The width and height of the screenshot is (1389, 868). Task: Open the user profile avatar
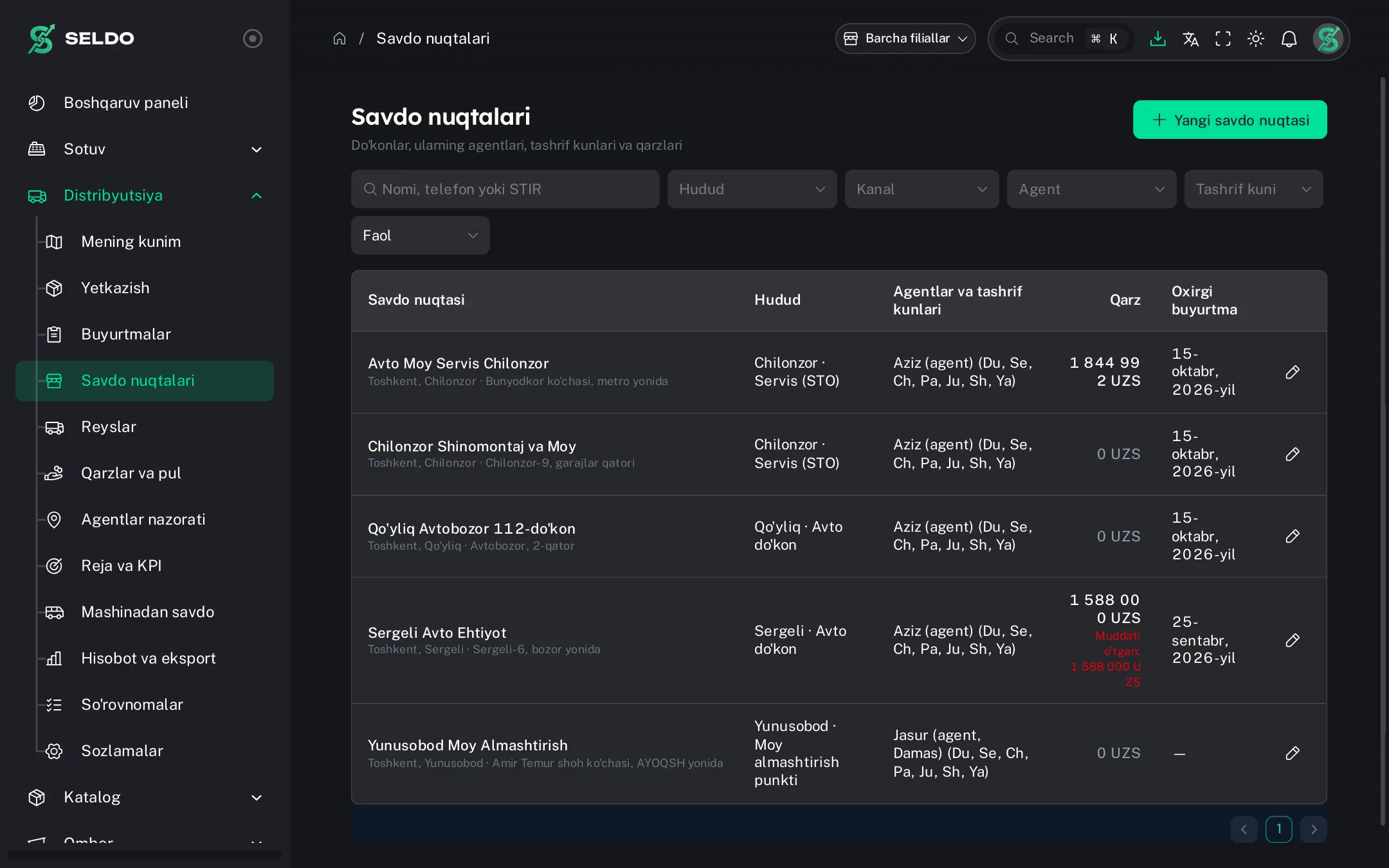point(1328,39)
